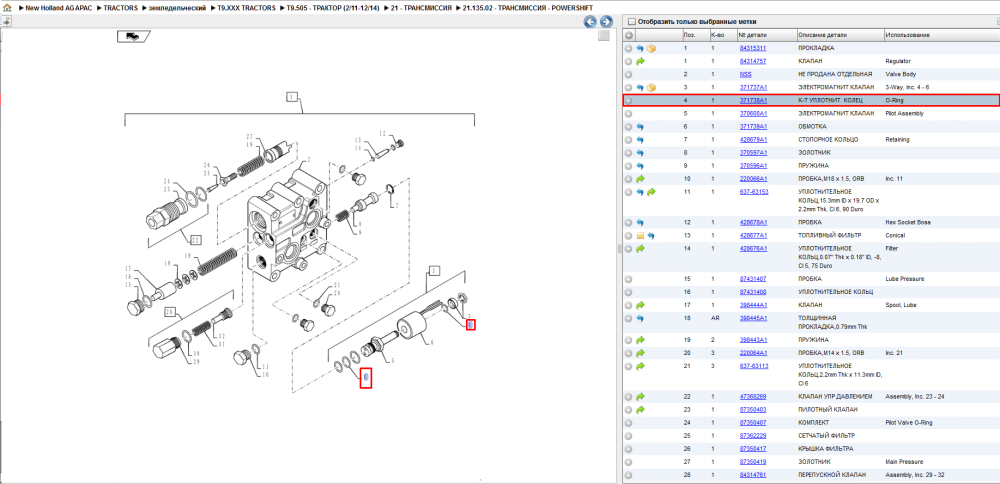The image size is (1000, 484).
Task: Click the tractor icon above the diagram
Action: tap(133, 36)
